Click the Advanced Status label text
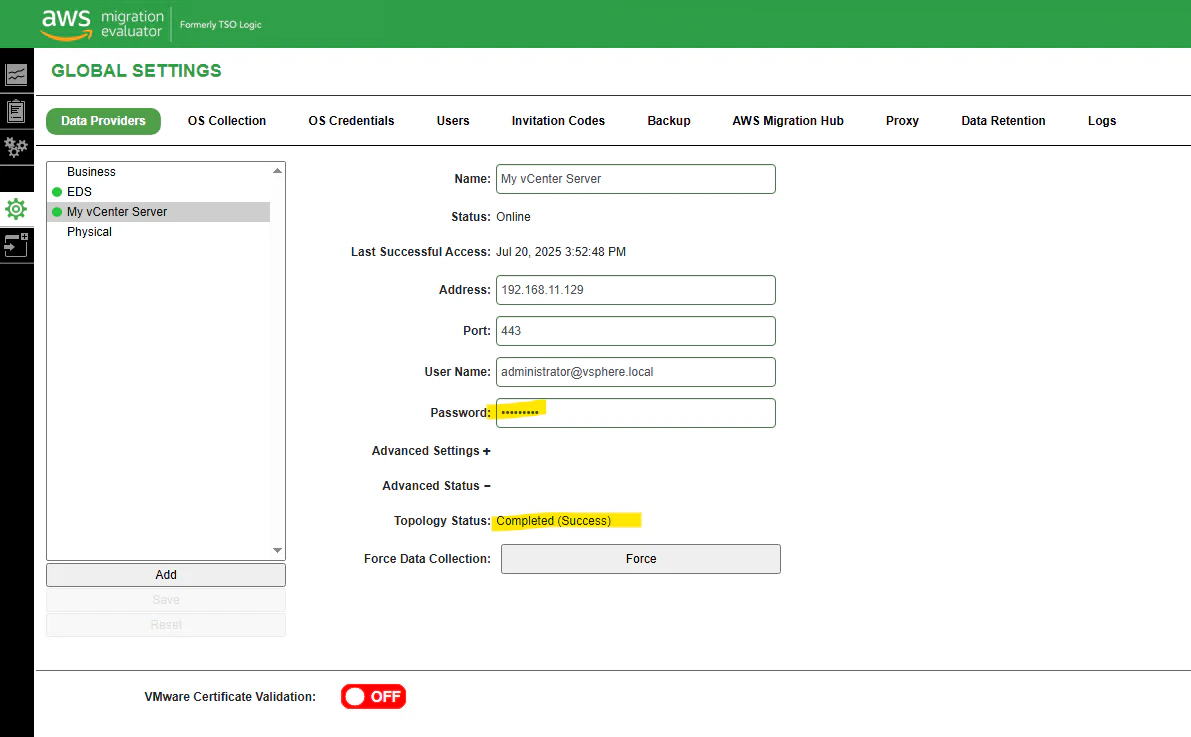 coord(431,486)
